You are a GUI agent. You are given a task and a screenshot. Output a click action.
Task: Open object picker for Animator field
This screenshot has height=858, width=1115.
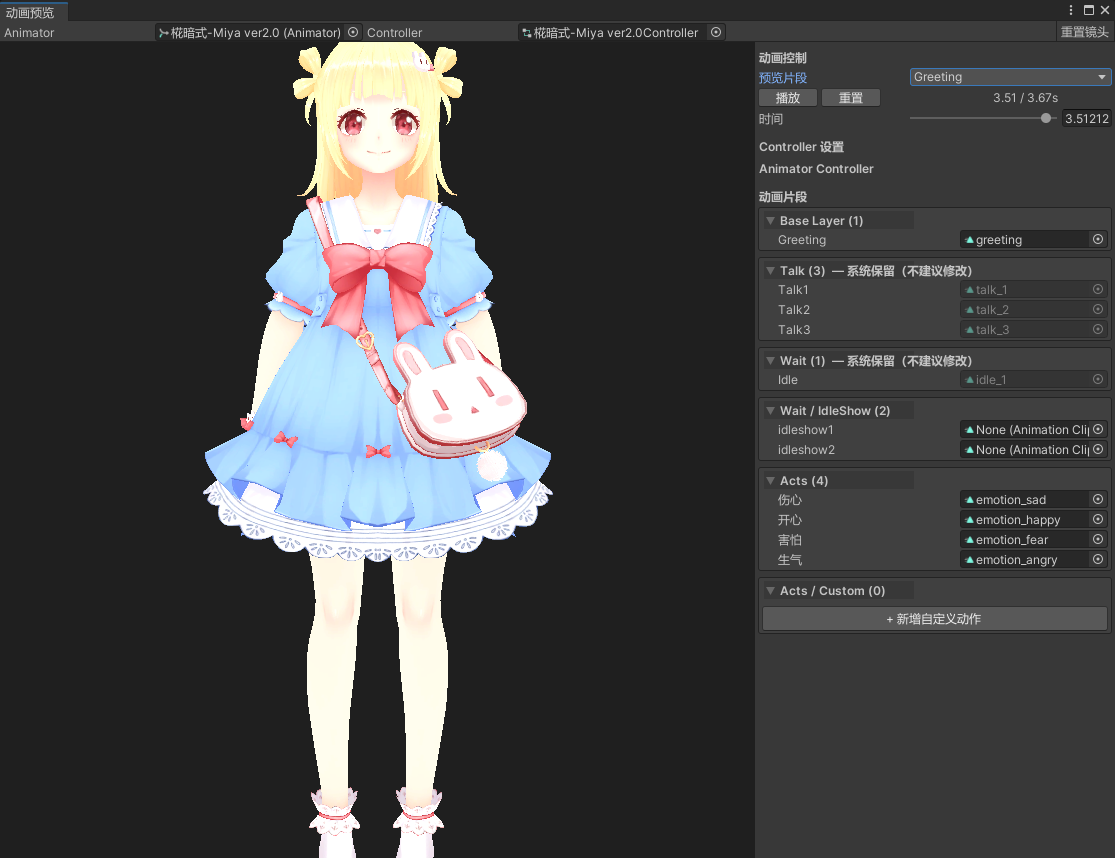point(352,32)
